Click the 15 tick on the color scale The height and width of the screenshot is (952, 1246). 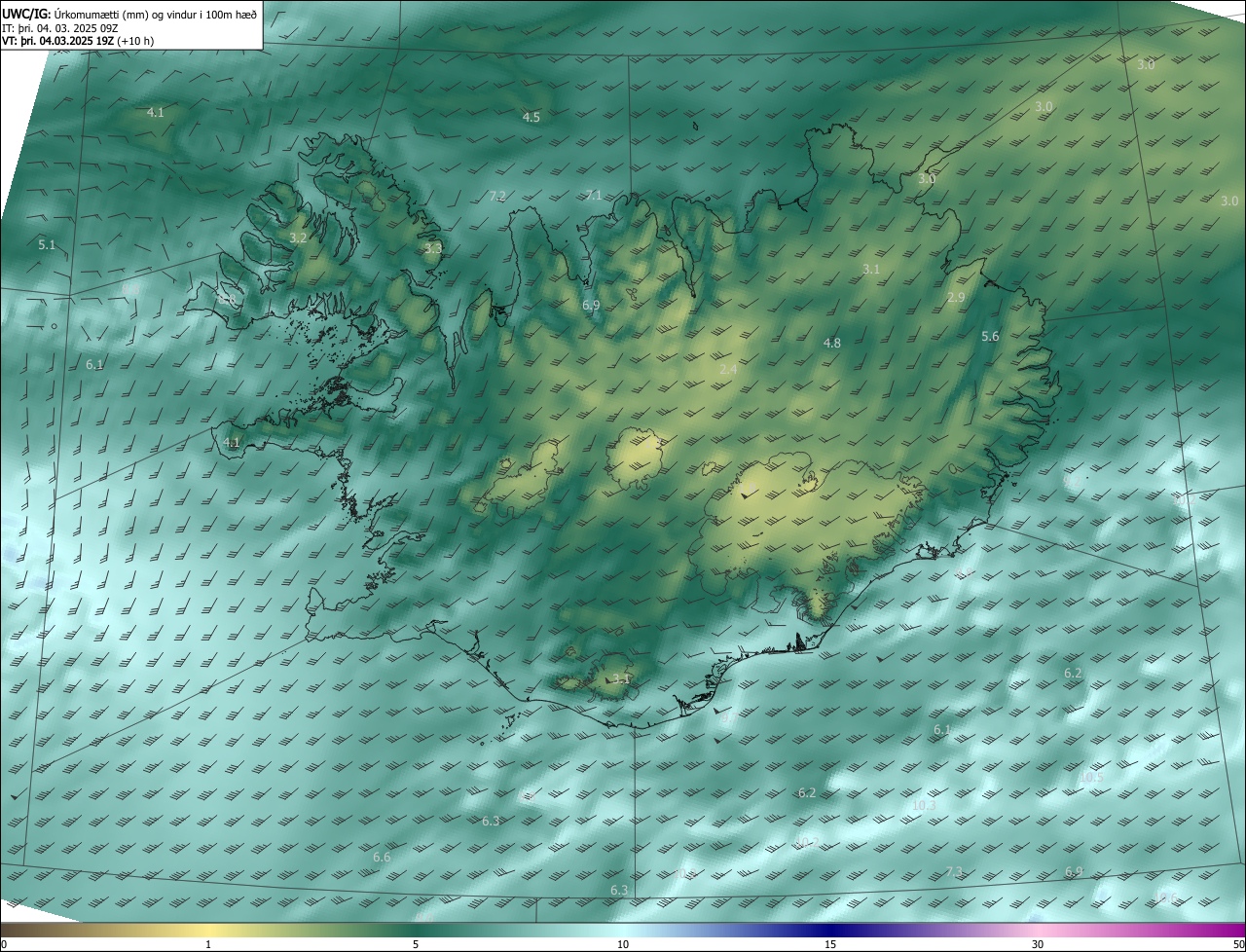tap(830, 944)
